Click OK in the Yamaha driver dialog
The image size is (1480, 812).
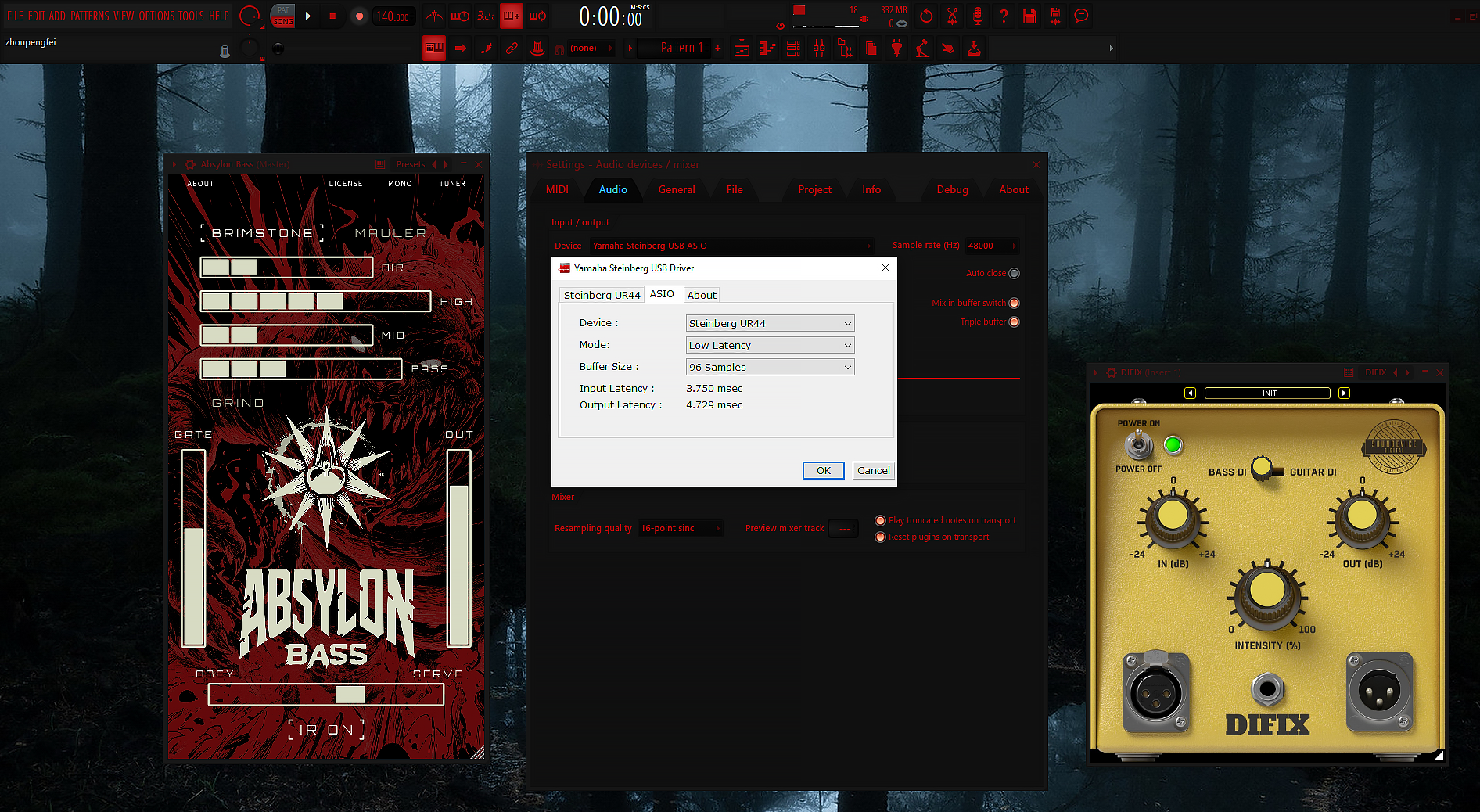(824, 470)
